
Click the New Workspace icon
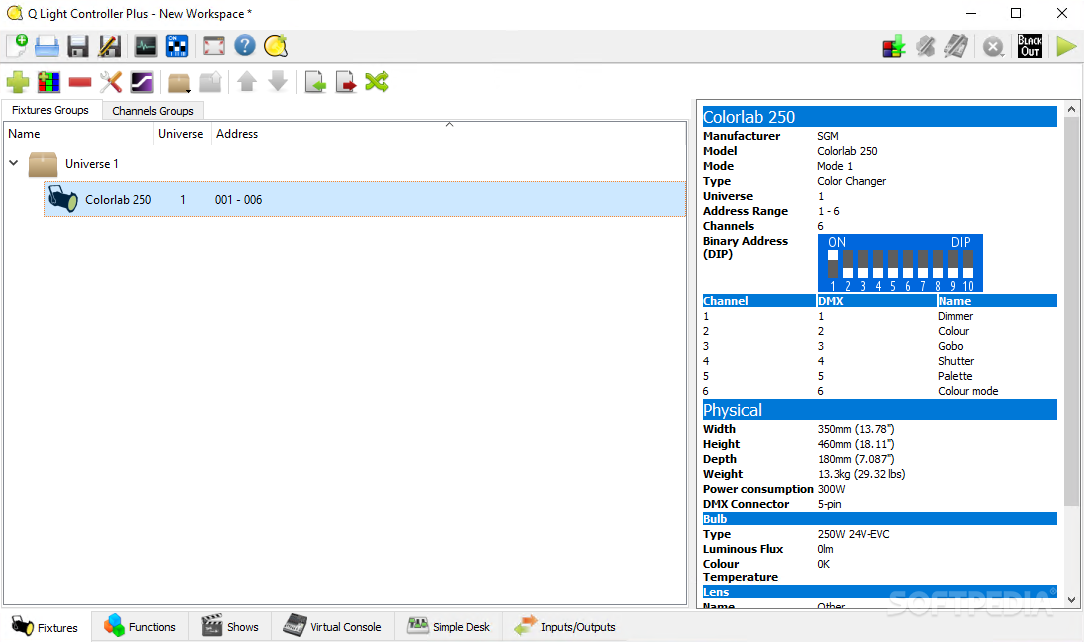[x=17, y=46]
